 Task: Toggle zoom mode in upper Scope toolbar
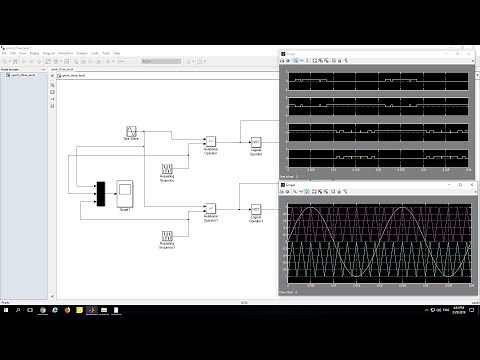coord(295,60)
